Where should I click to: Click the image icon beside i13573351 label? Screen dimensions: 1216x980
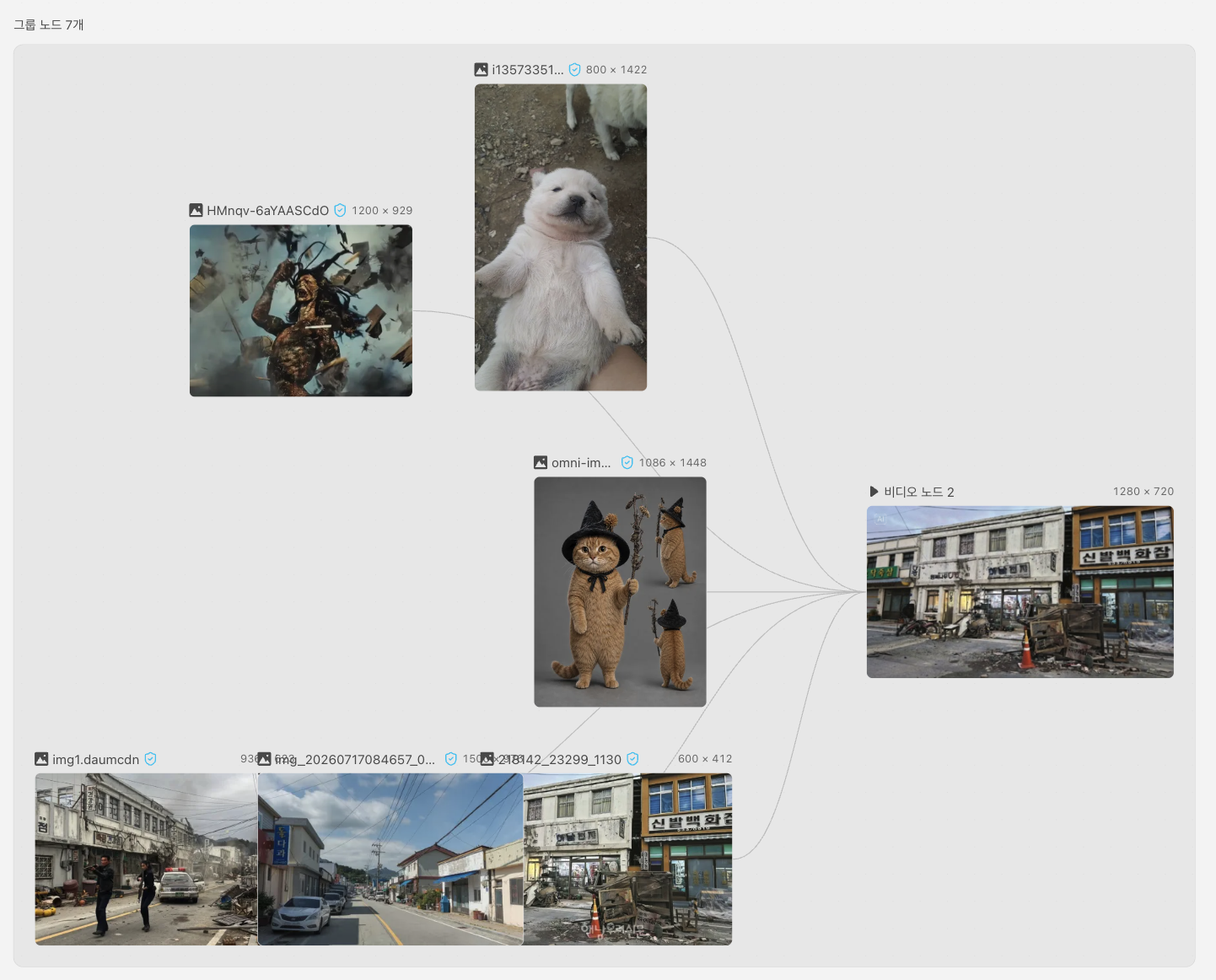[x=481, y=69]
